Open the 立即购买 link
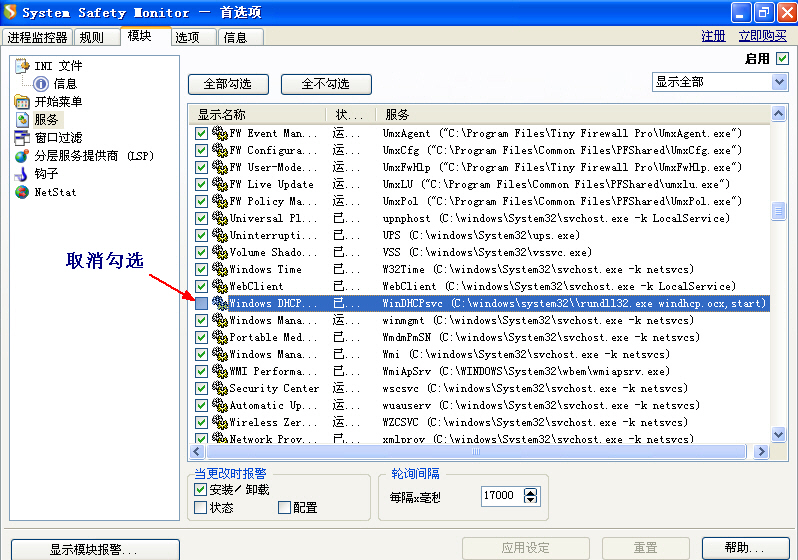Screen dimensions: 798x560 pos(762,36)
